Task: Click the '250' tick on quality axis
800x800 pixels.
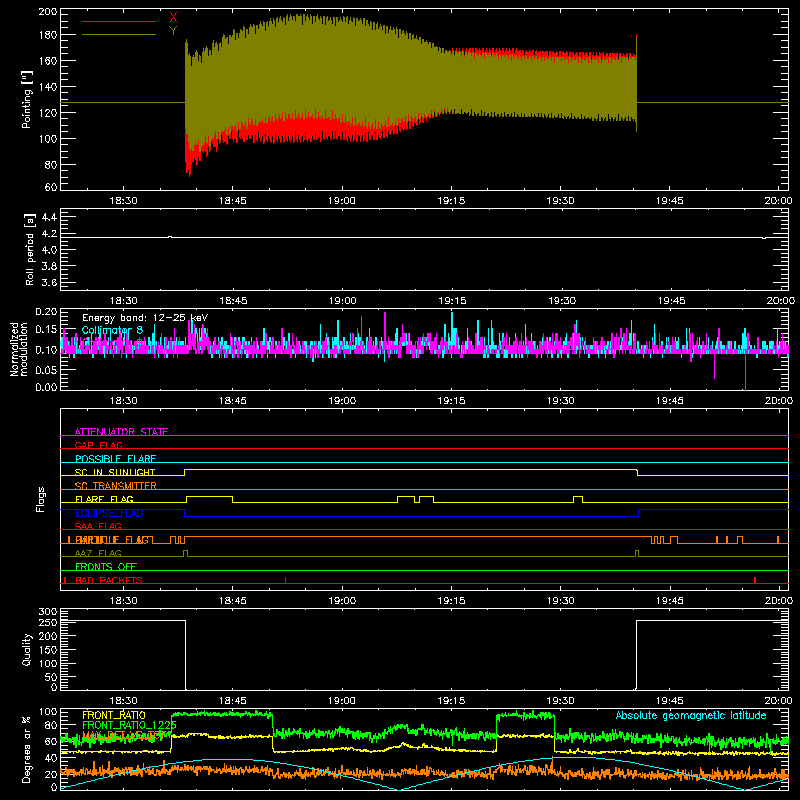Action: pos(47,623)
